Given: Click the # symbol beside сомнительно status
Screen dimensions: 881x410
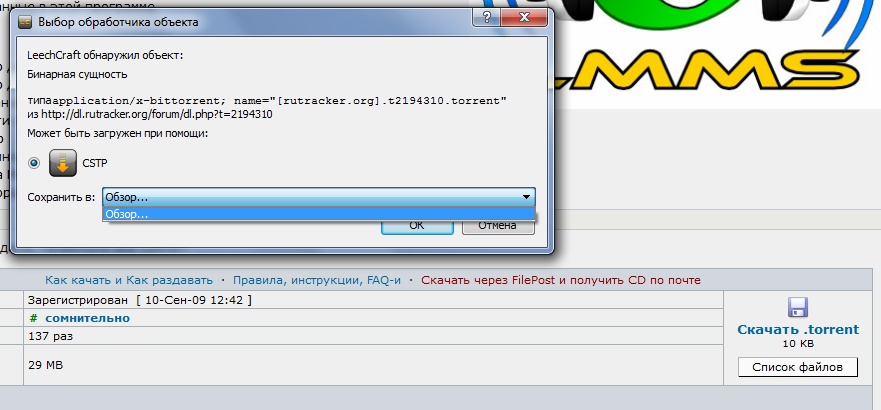Looking at the screenshot, I should [33, 318].
